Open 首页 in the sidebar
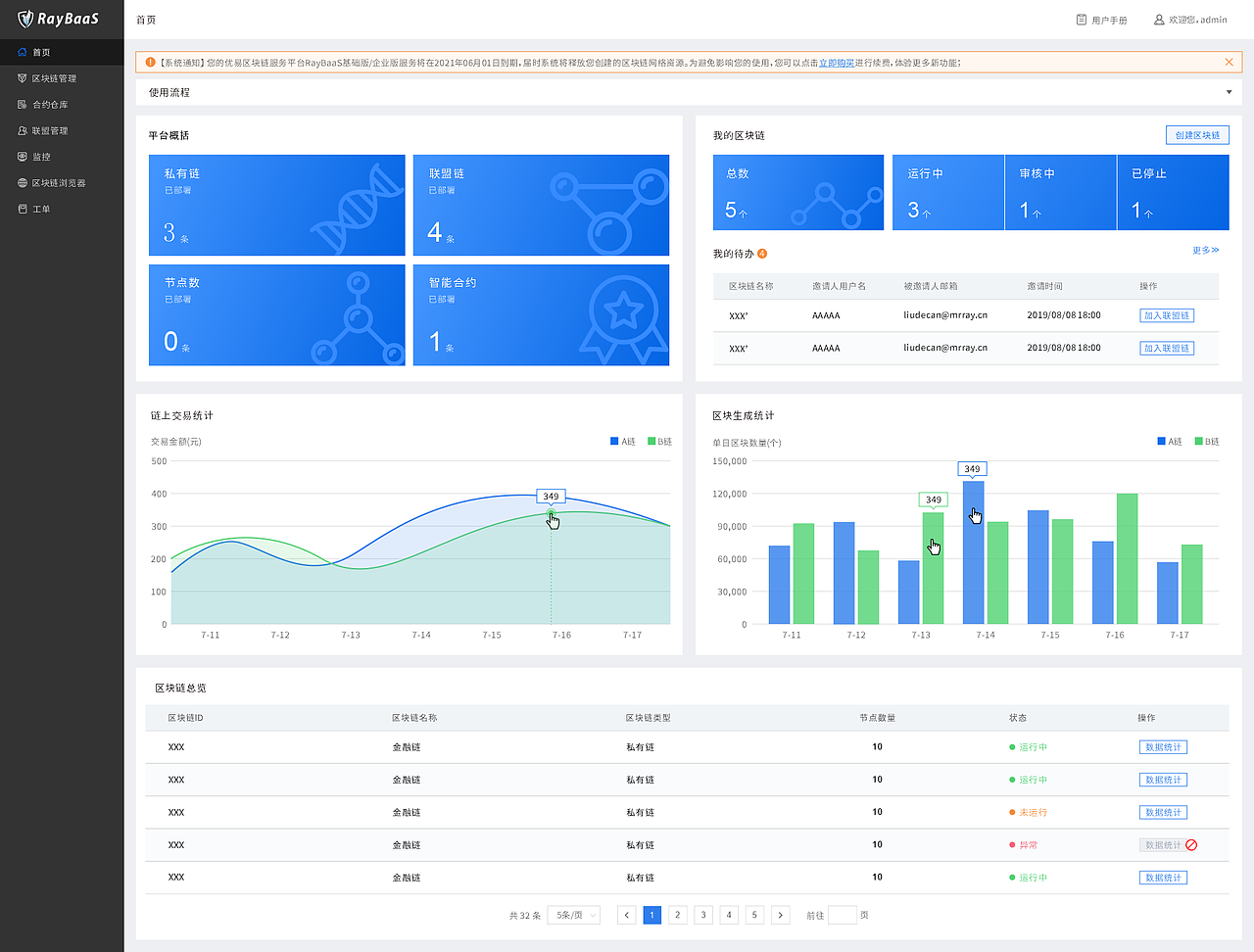Screen dimensions: 1254x952 [x=62, y=52]
